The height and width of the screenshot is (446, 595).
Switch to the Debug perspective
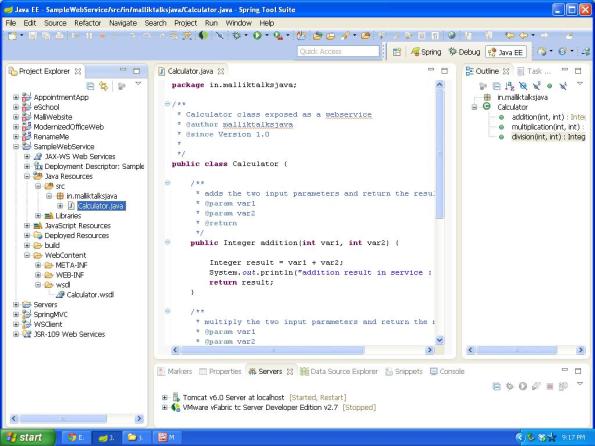coord(464,52)
